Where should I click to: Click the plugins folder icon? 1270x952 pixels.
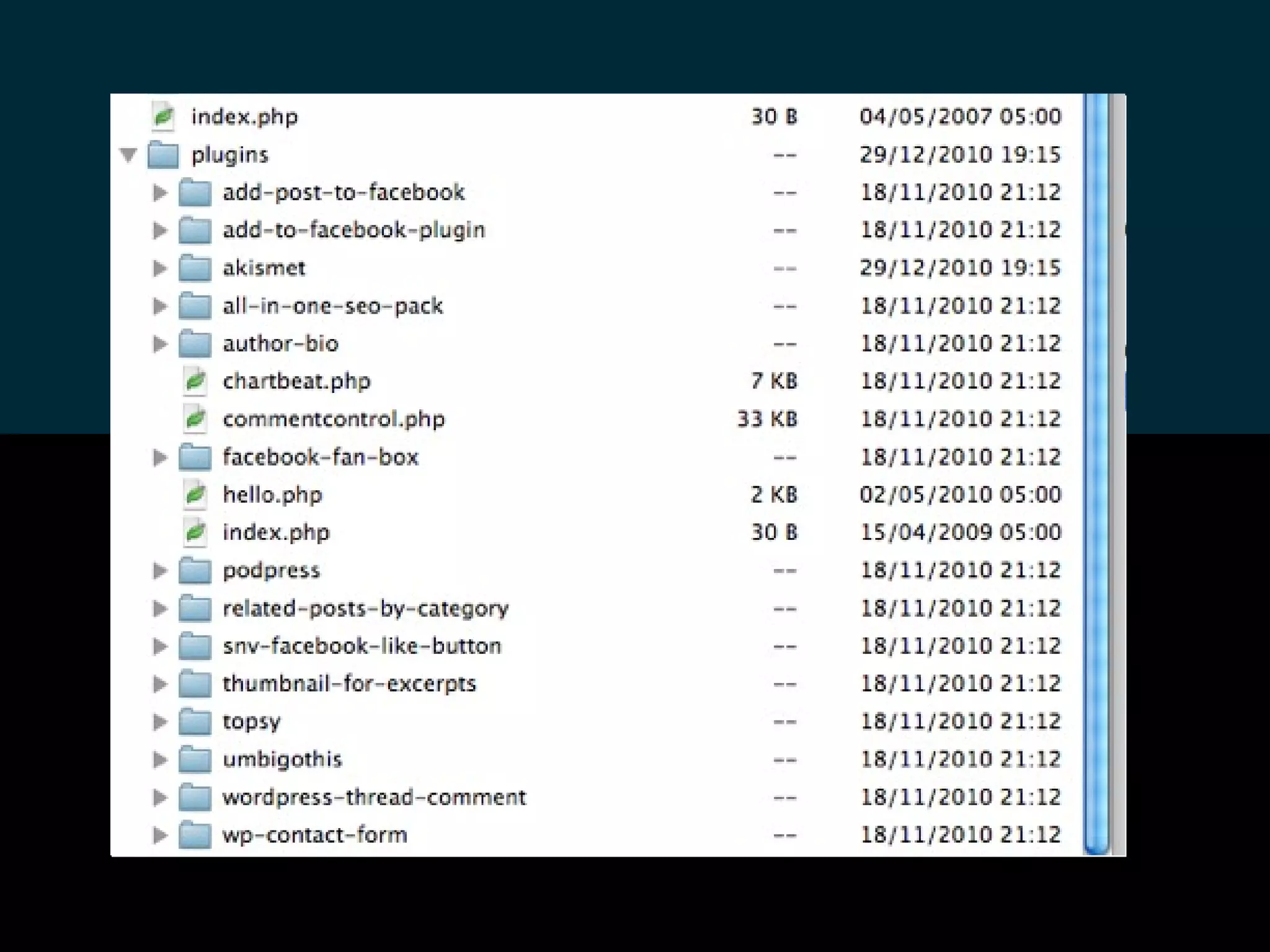pyautogui.click(x=163, y=155)
